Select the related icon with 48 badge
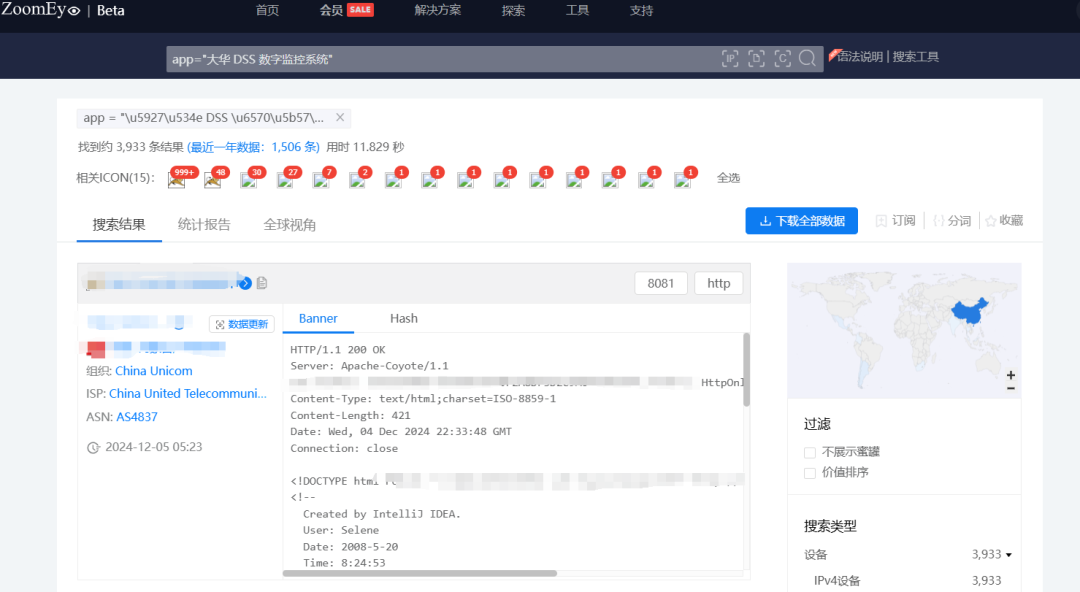The image size is (1080, 592). 213,181
